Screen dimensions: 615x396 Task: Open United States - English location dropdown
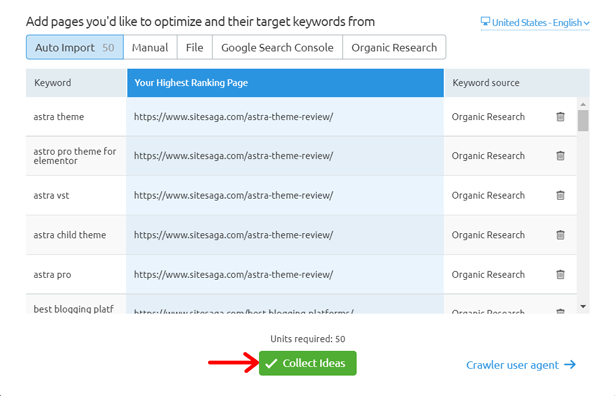point(535,23)
